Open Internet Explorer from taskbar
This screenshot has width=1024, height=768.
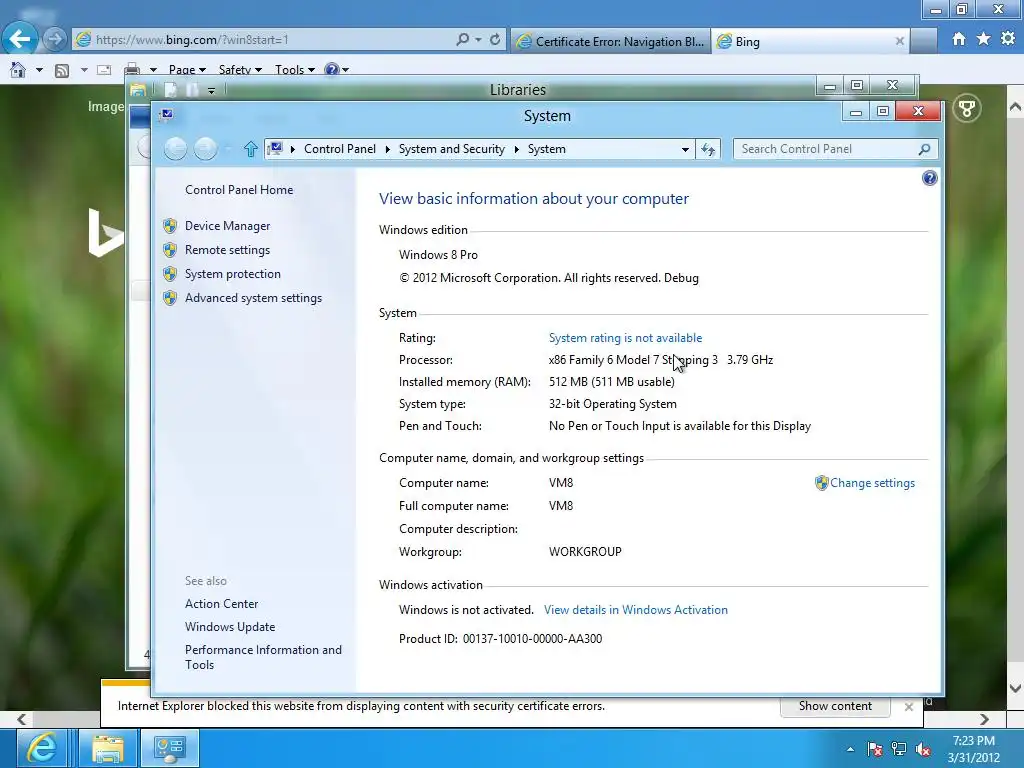(42, 748)
